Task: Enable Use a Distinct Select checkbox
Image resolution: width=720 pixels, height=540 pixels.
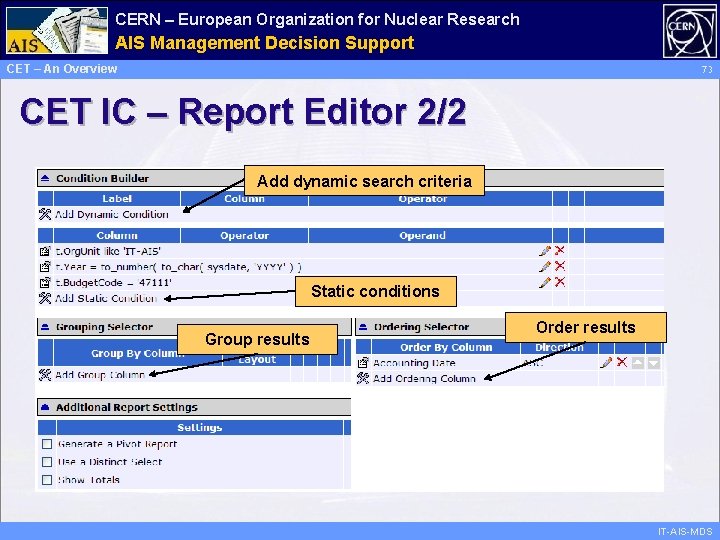Action: pyautogui.click(x=47, y=462)
